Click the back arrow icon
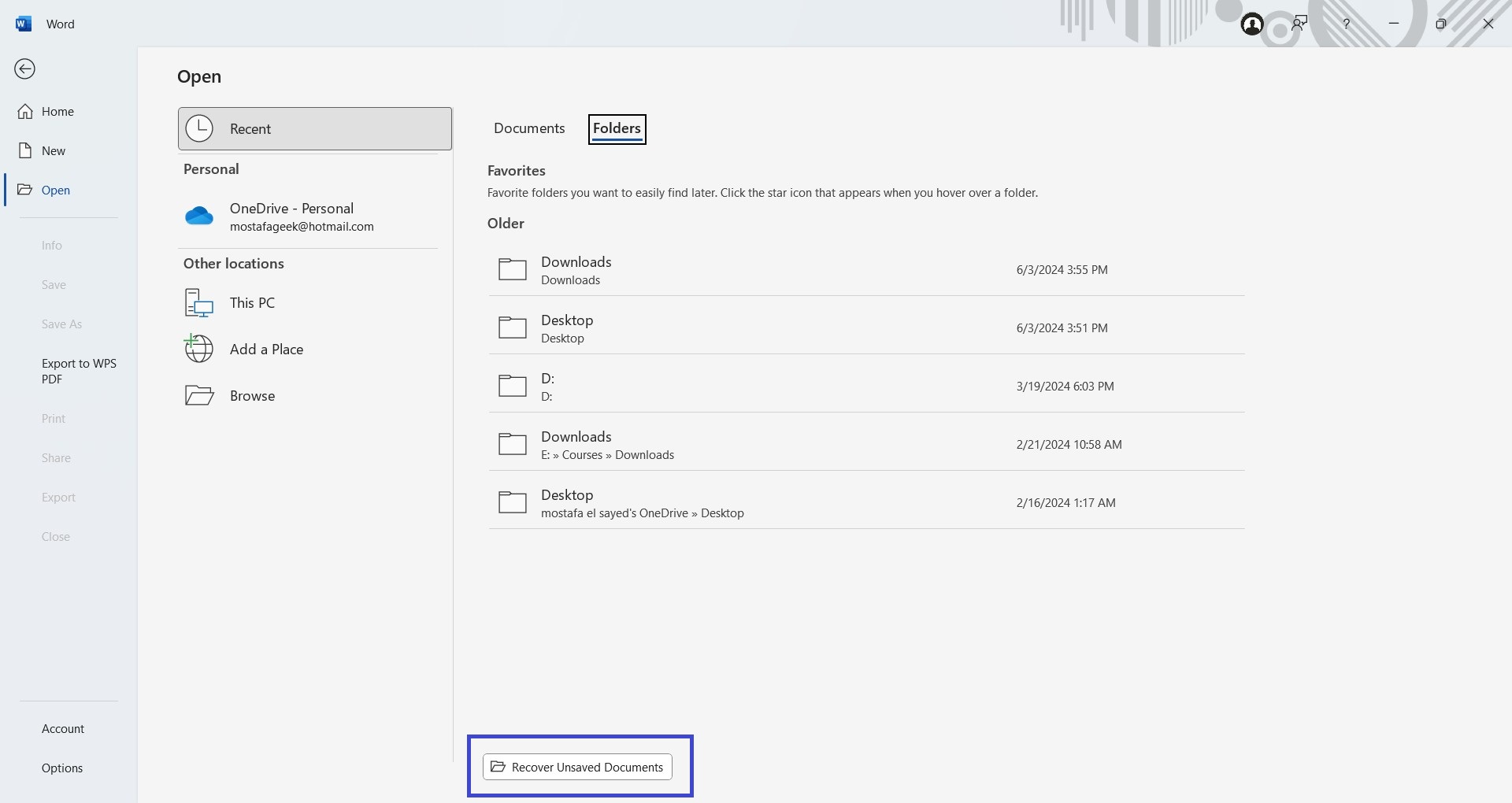Viewport: 1512px width, 803px height. click(x=25, y=69)
